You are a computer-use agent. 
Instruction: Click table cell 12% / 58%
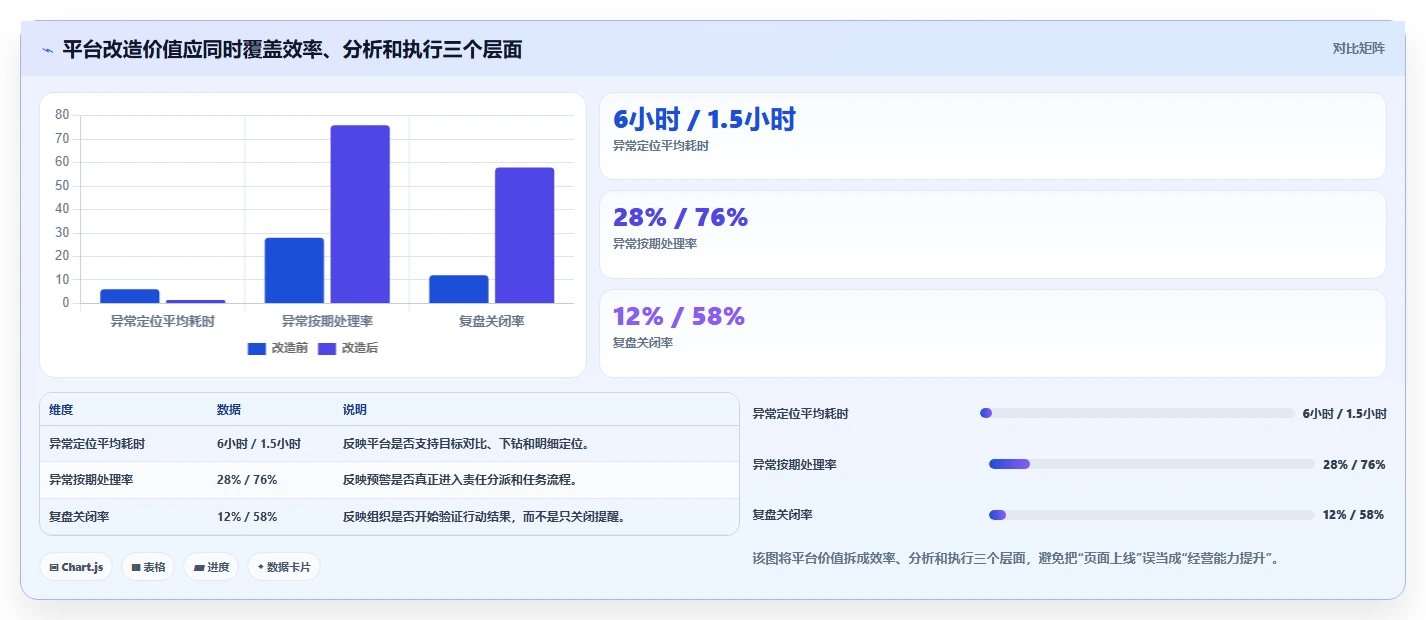click(247, 517)
